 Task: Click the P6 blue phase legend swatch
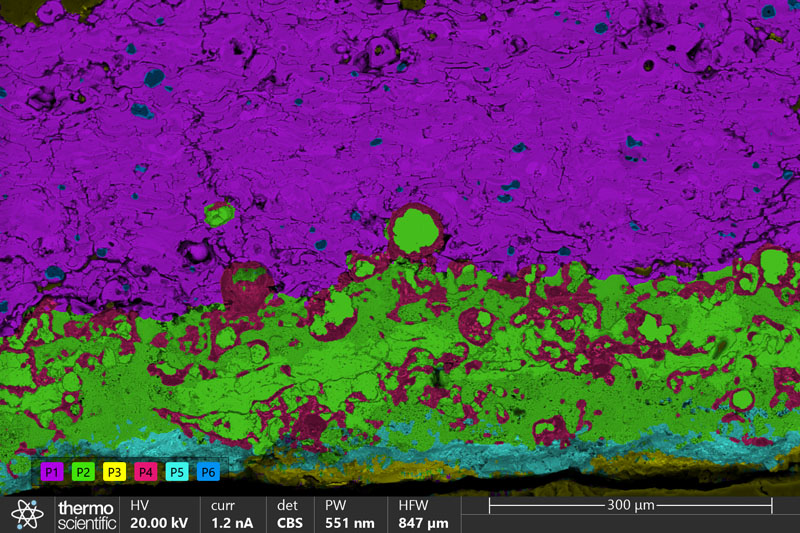[x=208, y=471]
